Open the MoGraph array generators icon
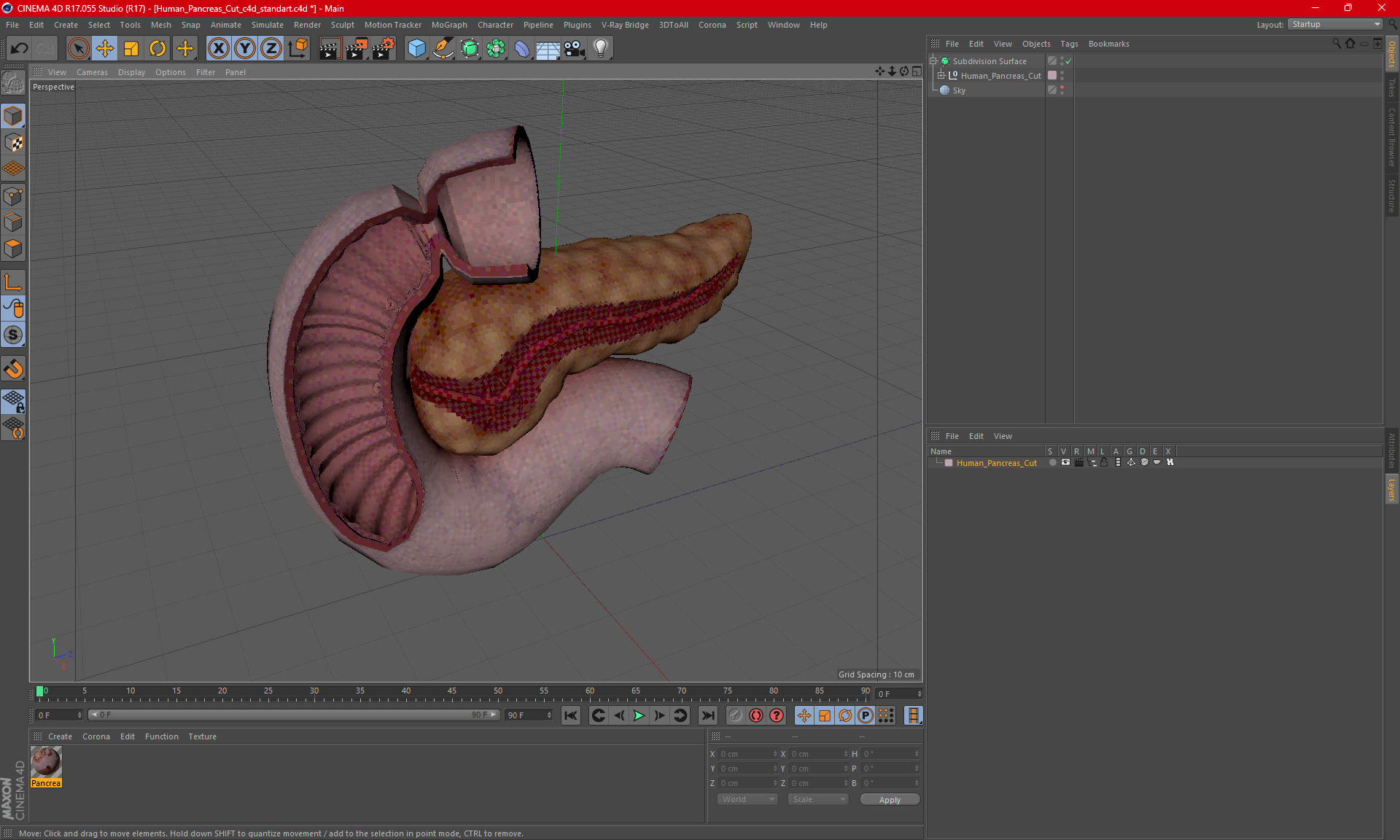The height and width of the screenshot is (840, 1400). pyautogui.click(x=496, y=48)
